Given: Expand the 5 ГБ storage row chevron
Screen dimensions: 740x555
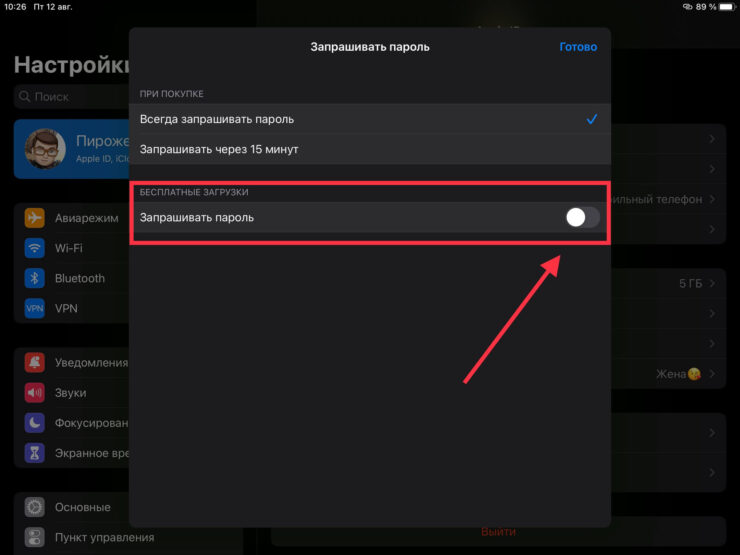Looking at the screenshot, I should 711,284.
